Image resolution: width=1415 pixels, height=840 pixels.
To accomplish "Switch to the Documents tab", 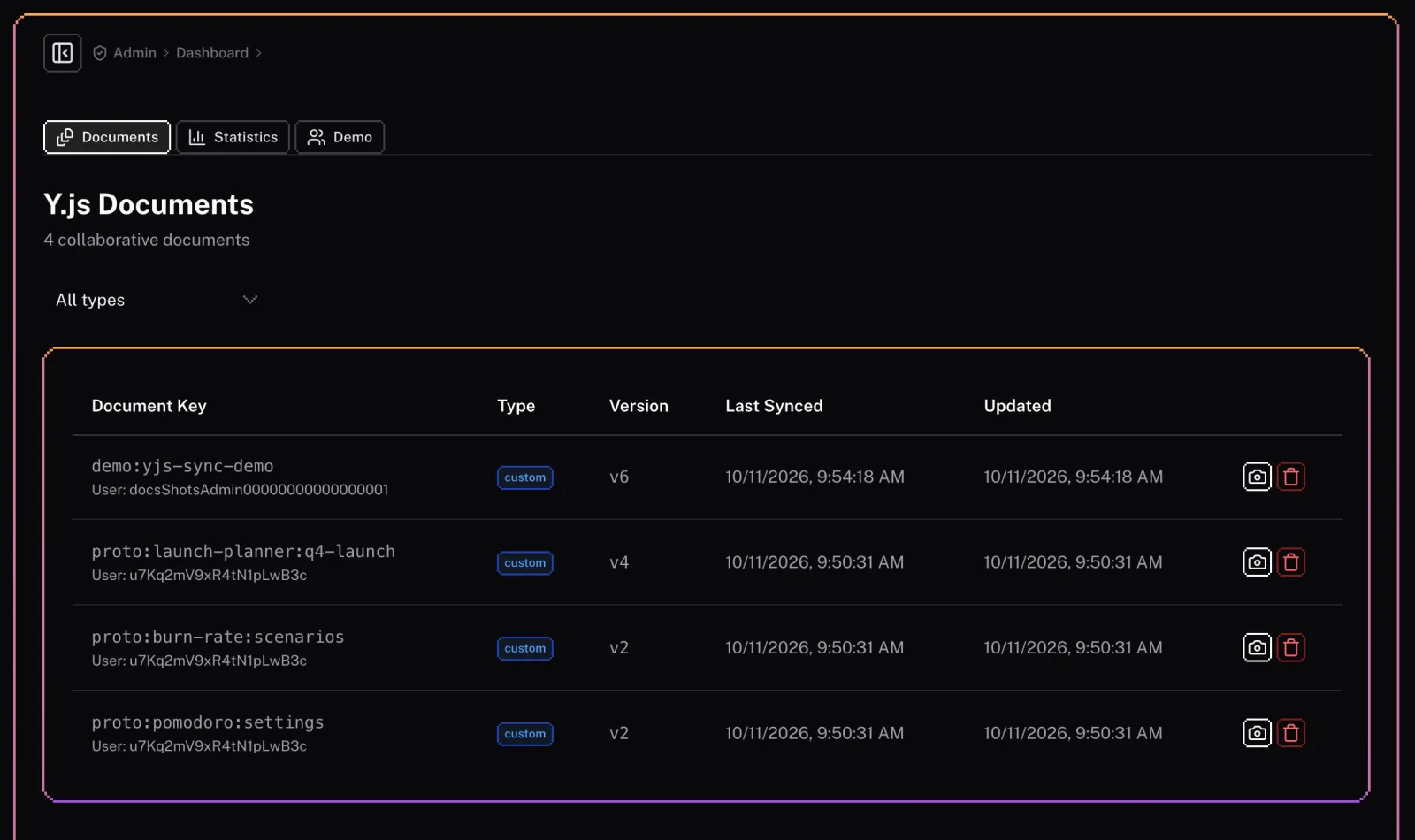I will point(107,137).
